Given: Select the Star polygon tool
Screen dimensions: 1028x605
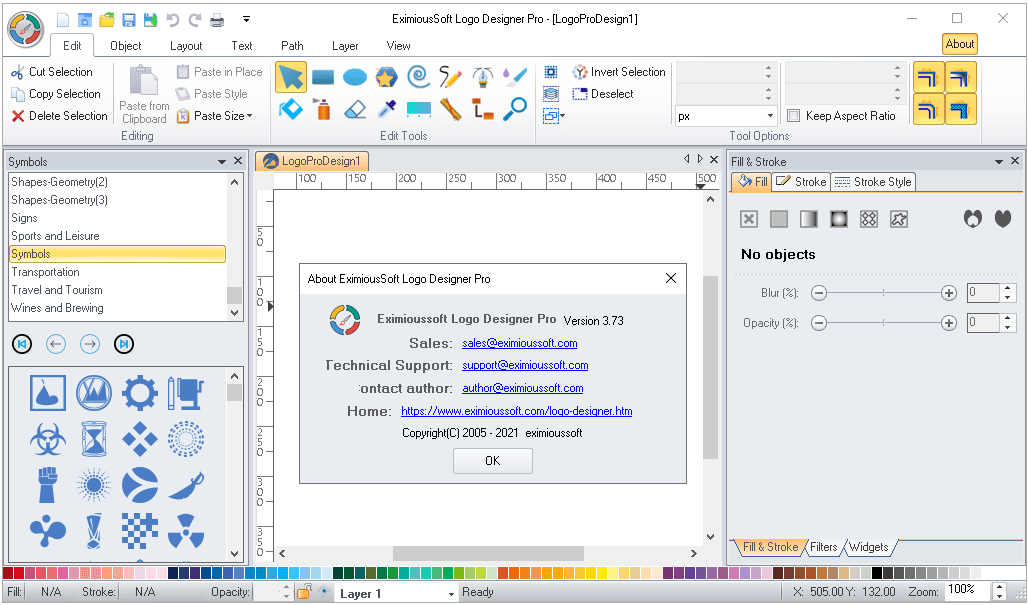Looking at the screenshot, I should pos(387,77).
